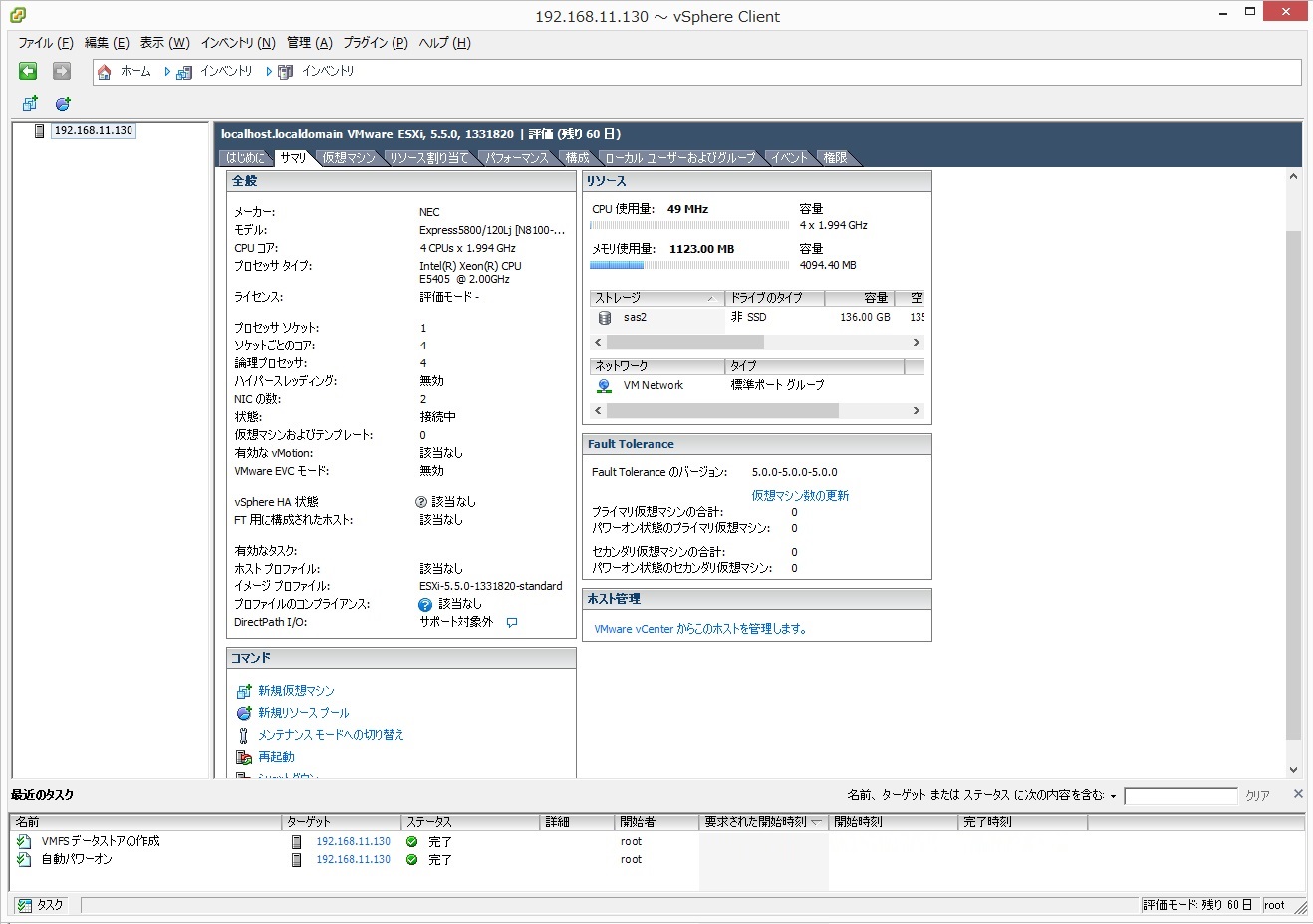
Task: Switch to the 仮想マシン tab
Action: pyautogui.click(x=349, y=158)
